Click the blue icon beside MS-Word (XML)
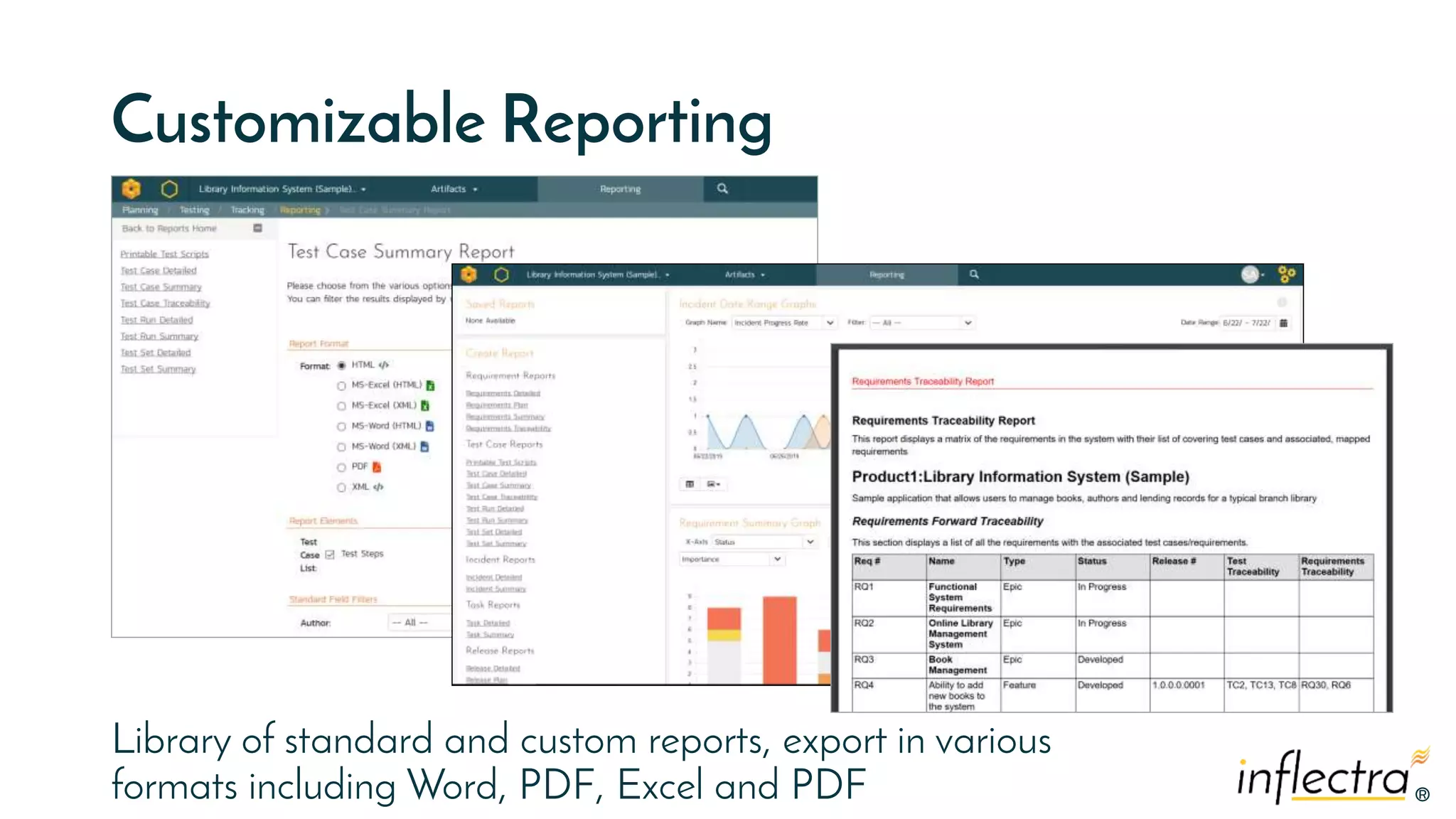 tap(424, 446)
